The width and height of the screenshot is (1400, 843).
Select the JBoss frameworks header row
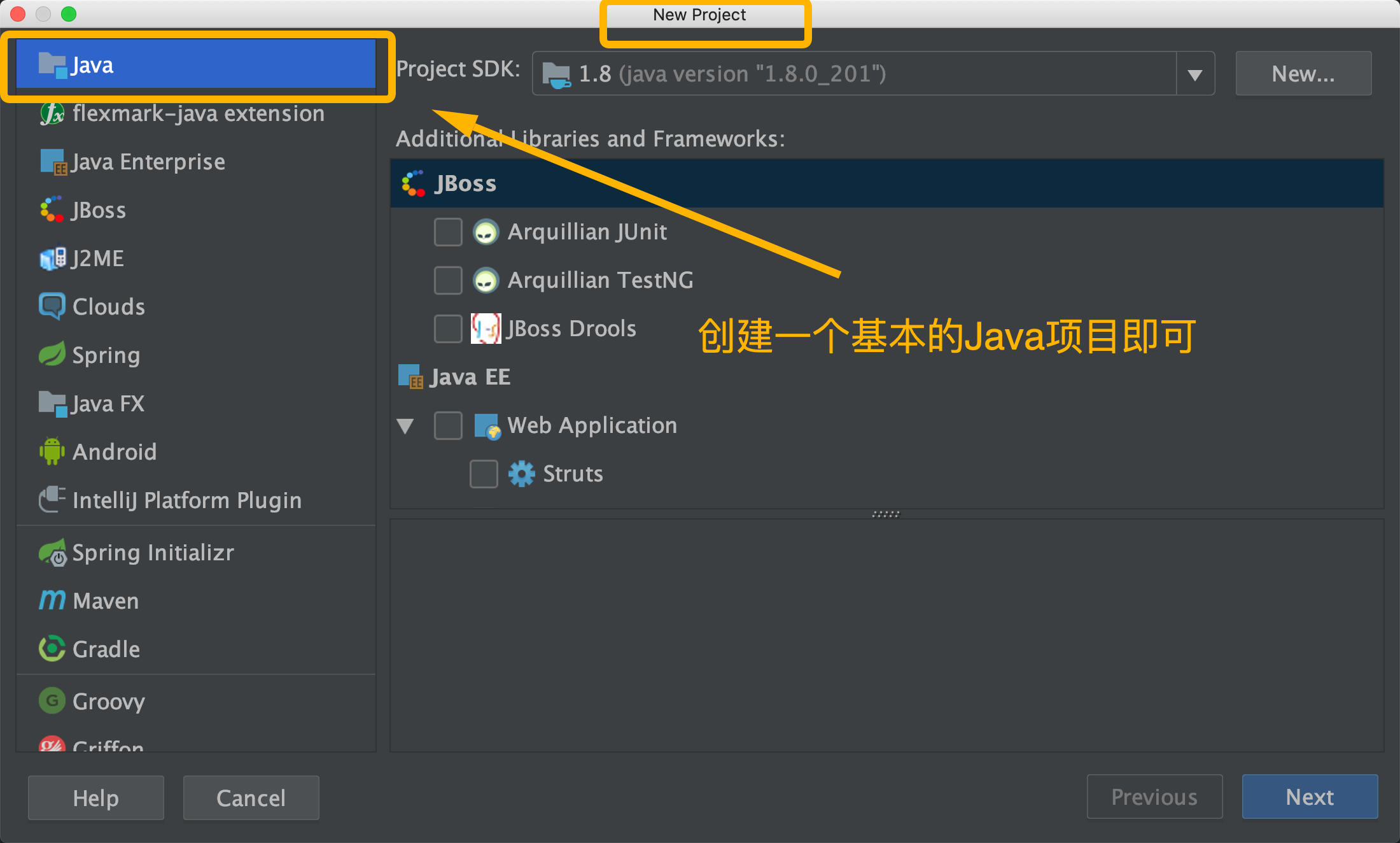[x=886, y=183]
